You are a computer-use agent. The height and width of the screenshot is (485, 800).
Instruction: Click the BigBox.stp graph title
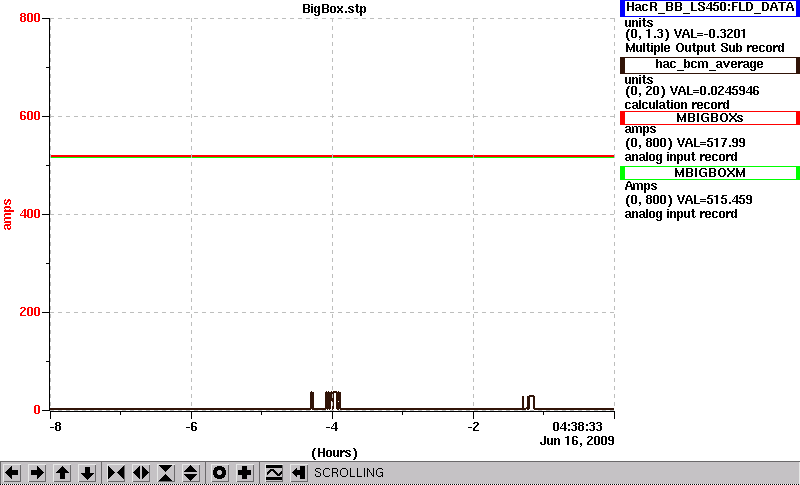334,9
